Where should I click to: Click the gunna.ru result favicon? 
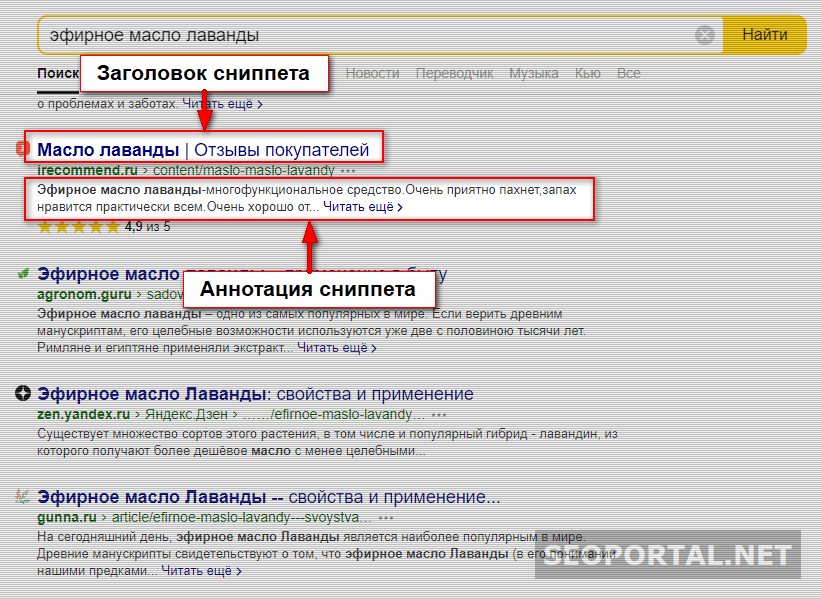pyautogui.click(x=23, y=496)
